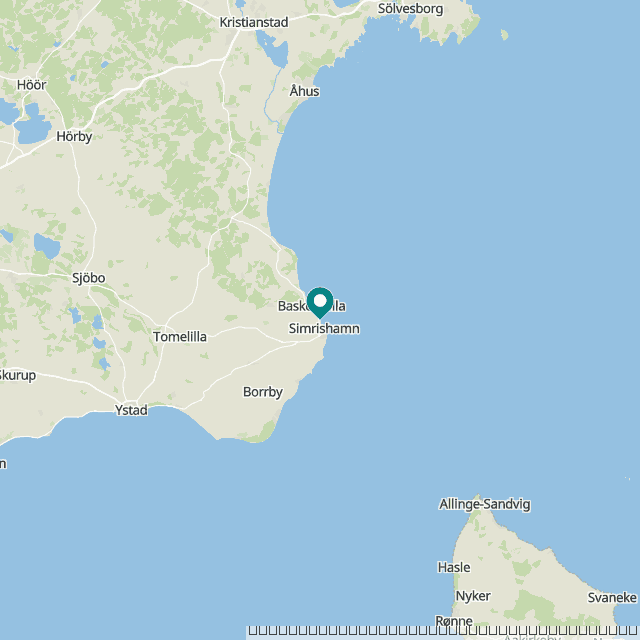Select the Nyker place label
This screenshot has height=640, width=640.
click(x=473, y=596)
